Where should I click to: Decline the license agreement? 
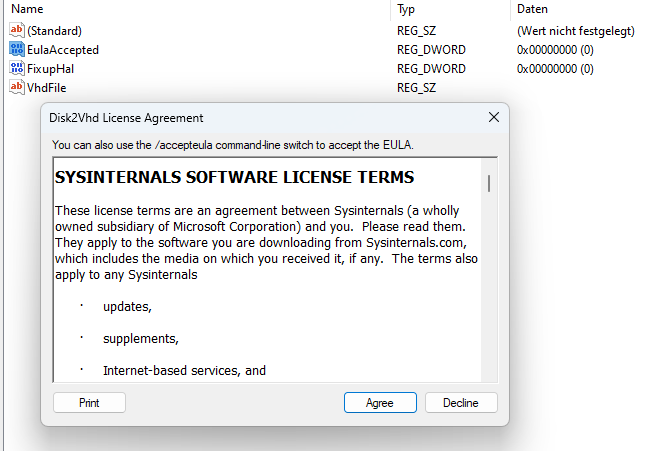461,403
